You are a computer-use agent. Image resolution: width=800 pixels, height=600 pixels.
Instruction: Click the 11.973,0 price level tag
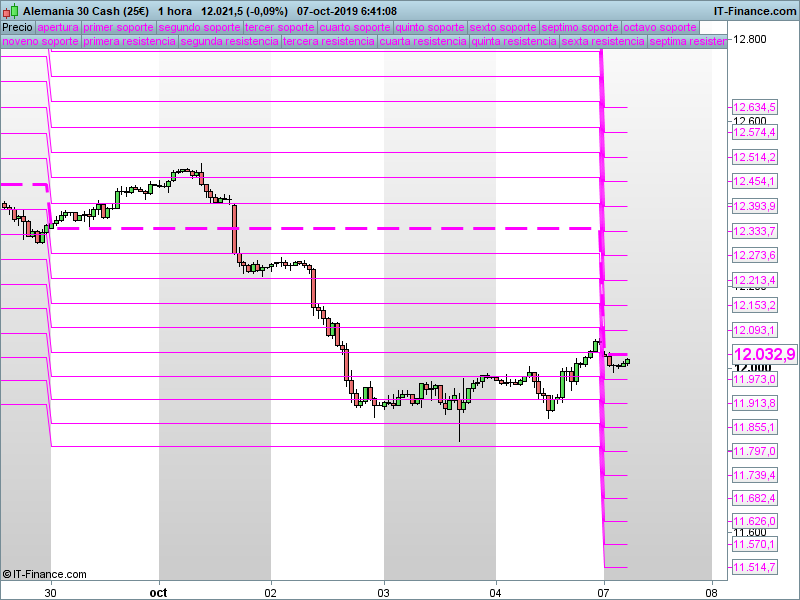click(x=755, y=379)
